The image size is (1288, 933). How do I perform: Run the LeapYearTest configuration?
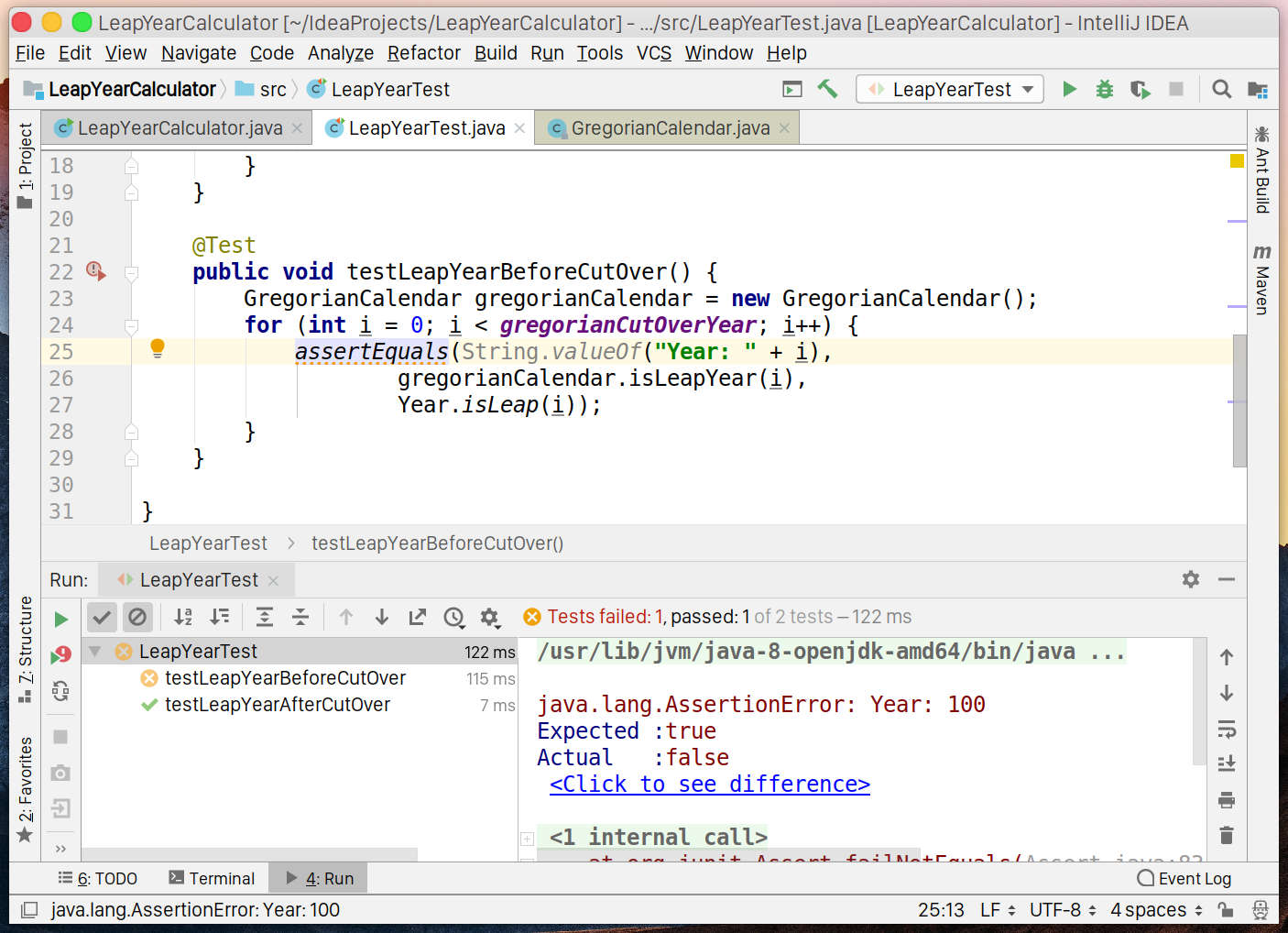click(x=1069, y=89)
